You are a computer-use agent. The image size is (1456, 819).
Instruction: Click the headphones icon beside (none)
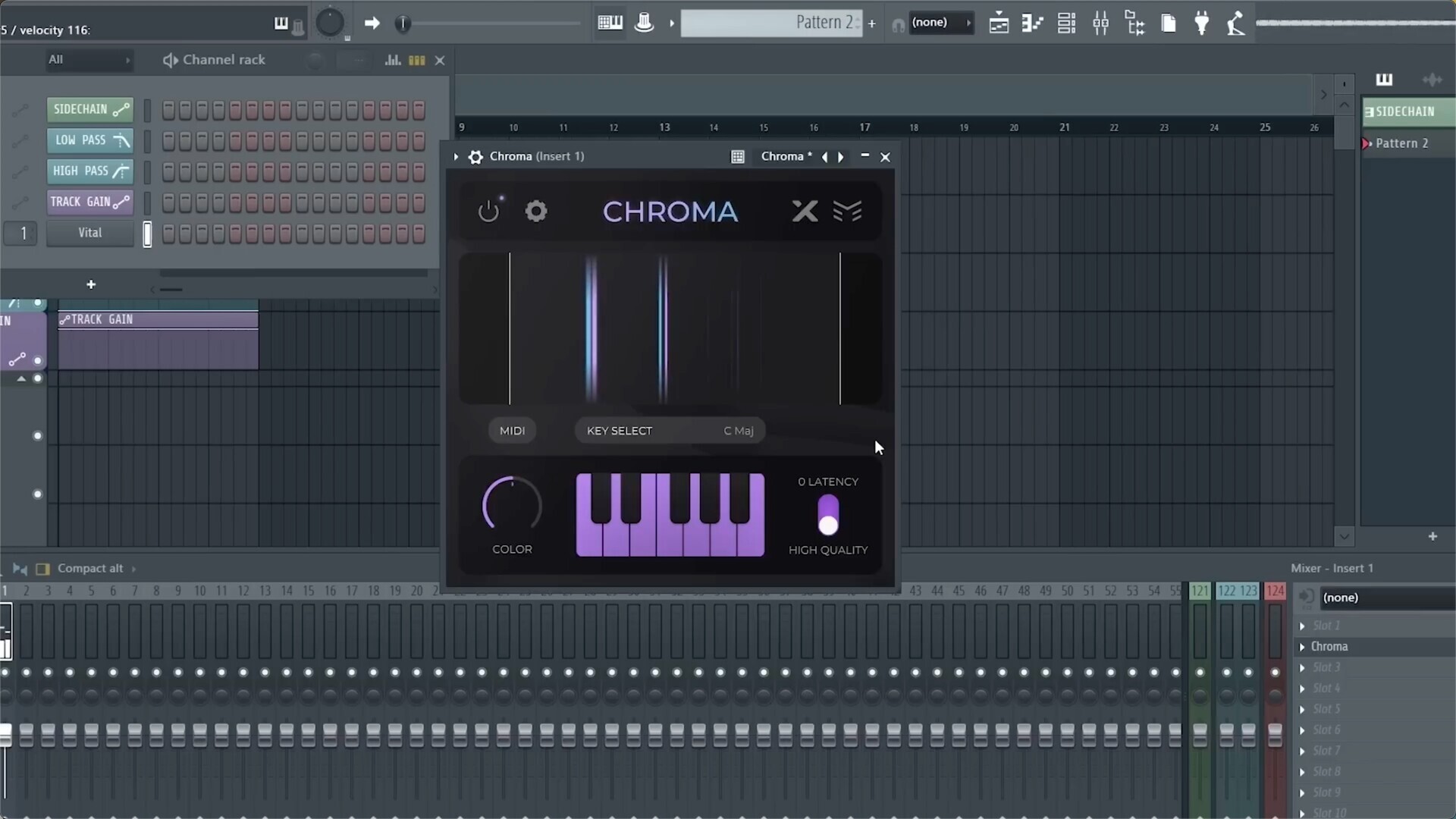(x=898, y=25)
